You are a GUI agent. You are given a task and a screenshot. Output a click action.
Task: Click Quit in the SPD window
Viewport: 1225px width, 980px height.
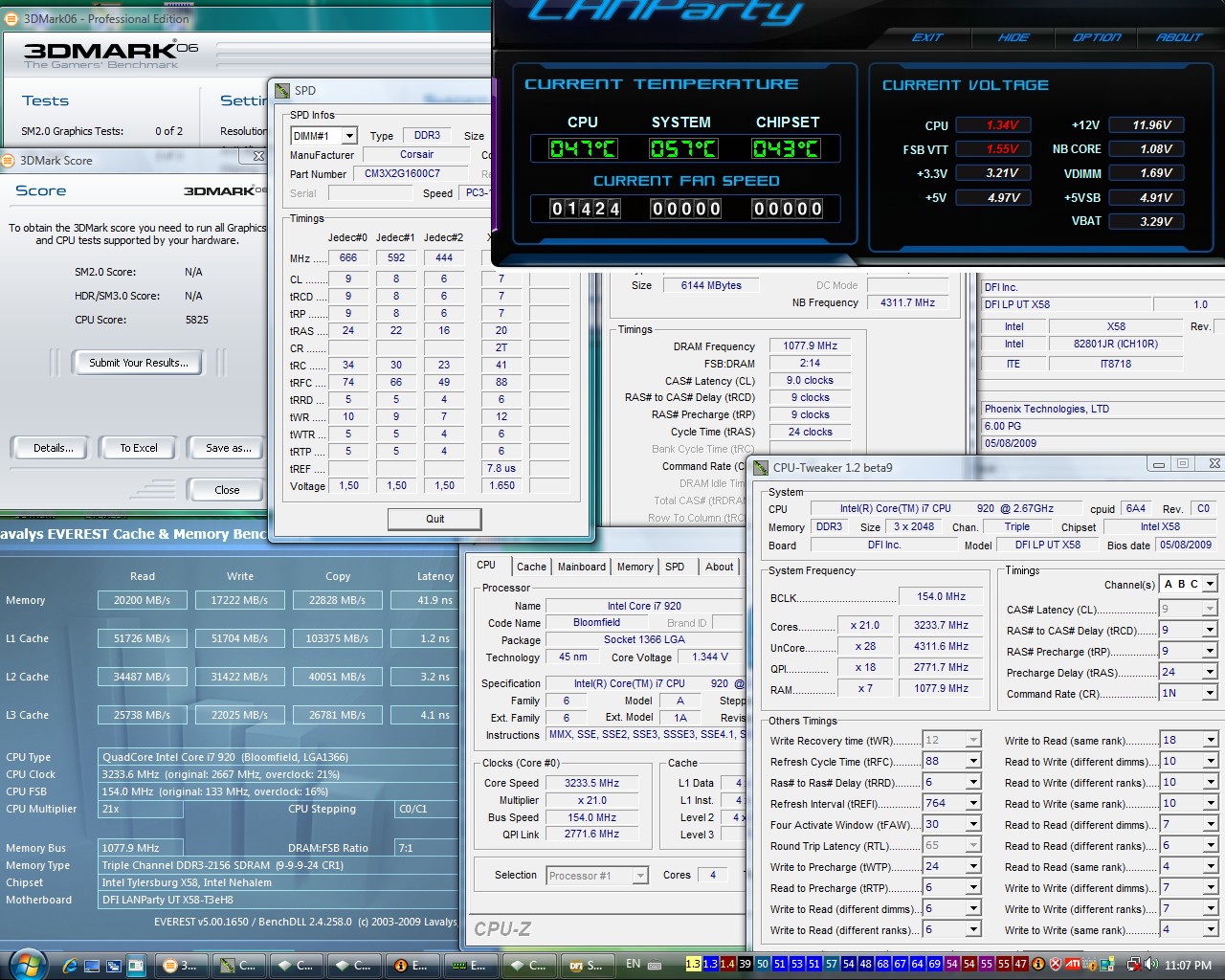pyautogui.click(x=434, y=519)
